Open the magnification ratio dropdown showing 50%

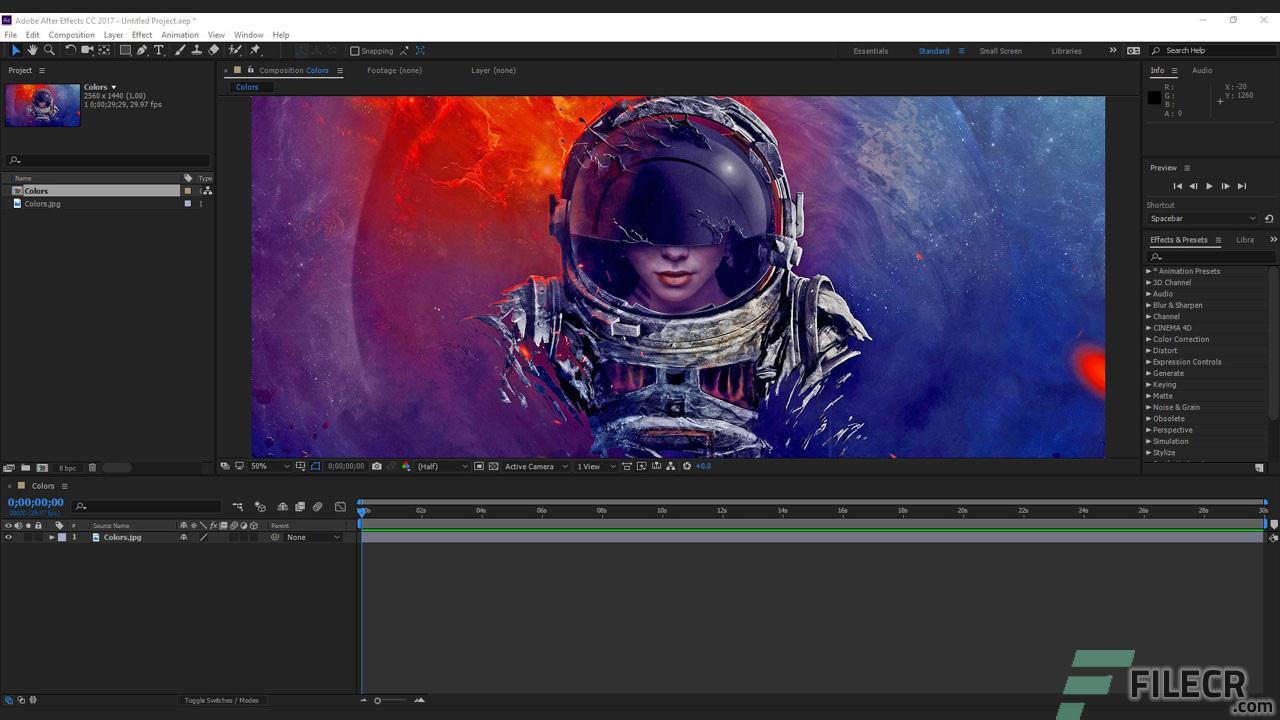pos(268,466)
